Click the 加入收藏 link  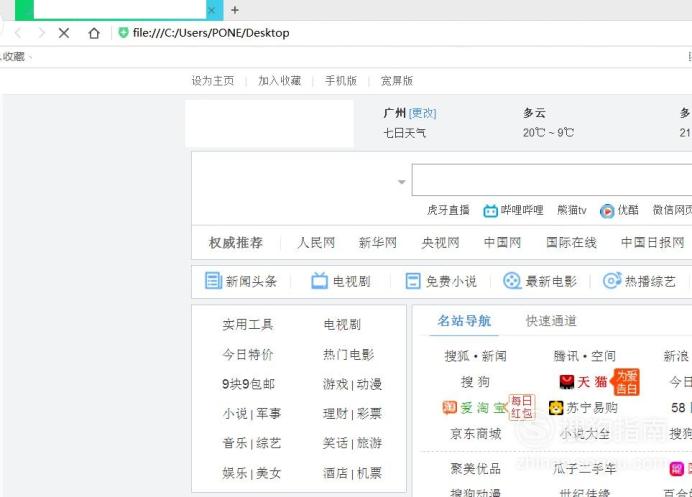coord(279,81)
